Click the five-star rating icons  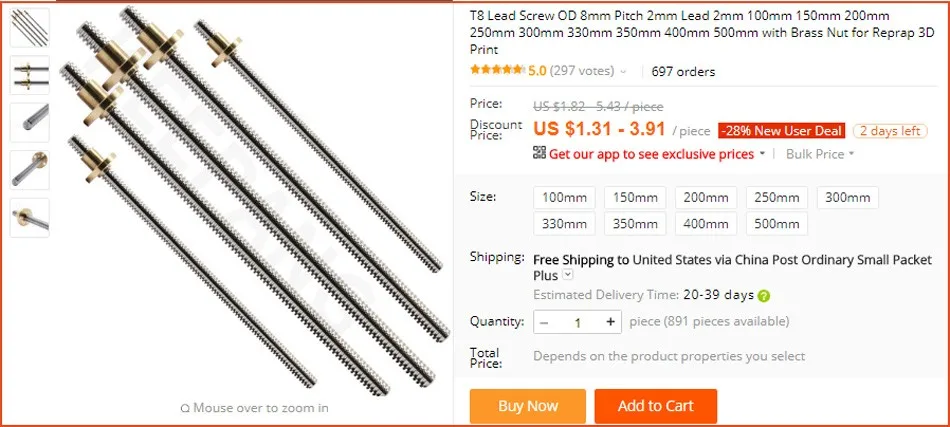pos(497,70)
